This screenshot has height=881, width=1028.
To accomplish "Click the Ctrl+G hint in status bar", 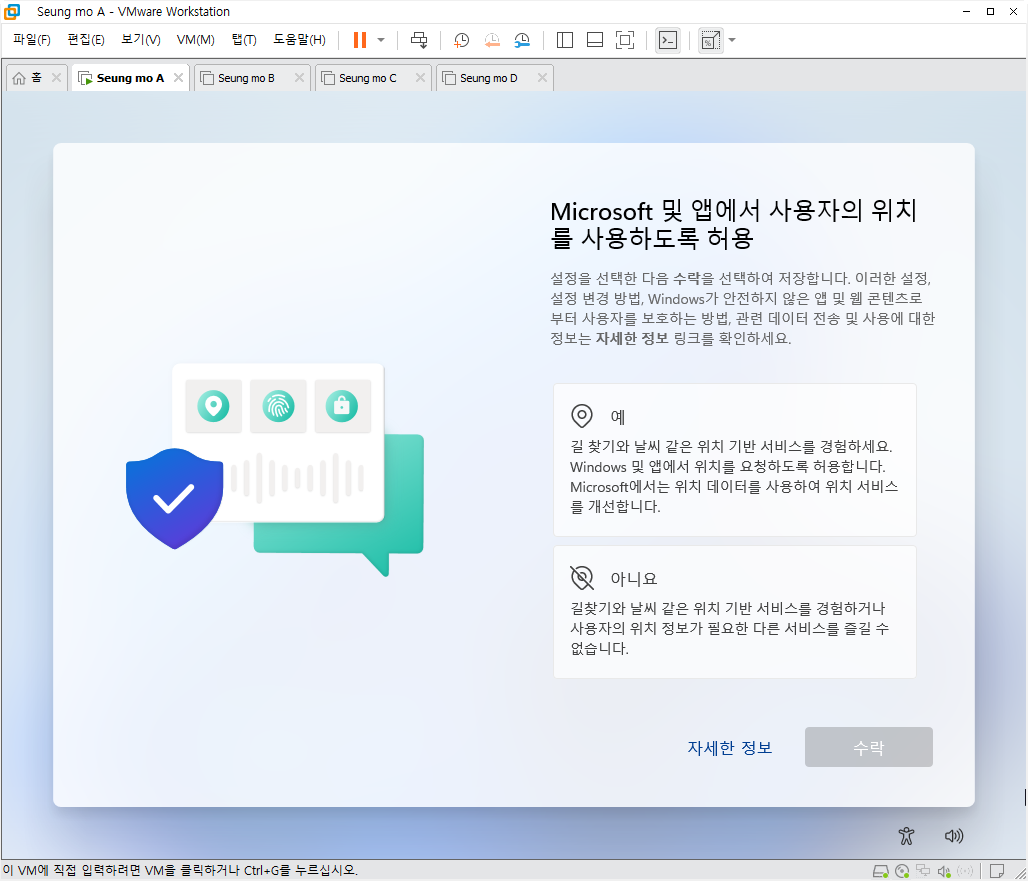I will click(x=180, y=871).
